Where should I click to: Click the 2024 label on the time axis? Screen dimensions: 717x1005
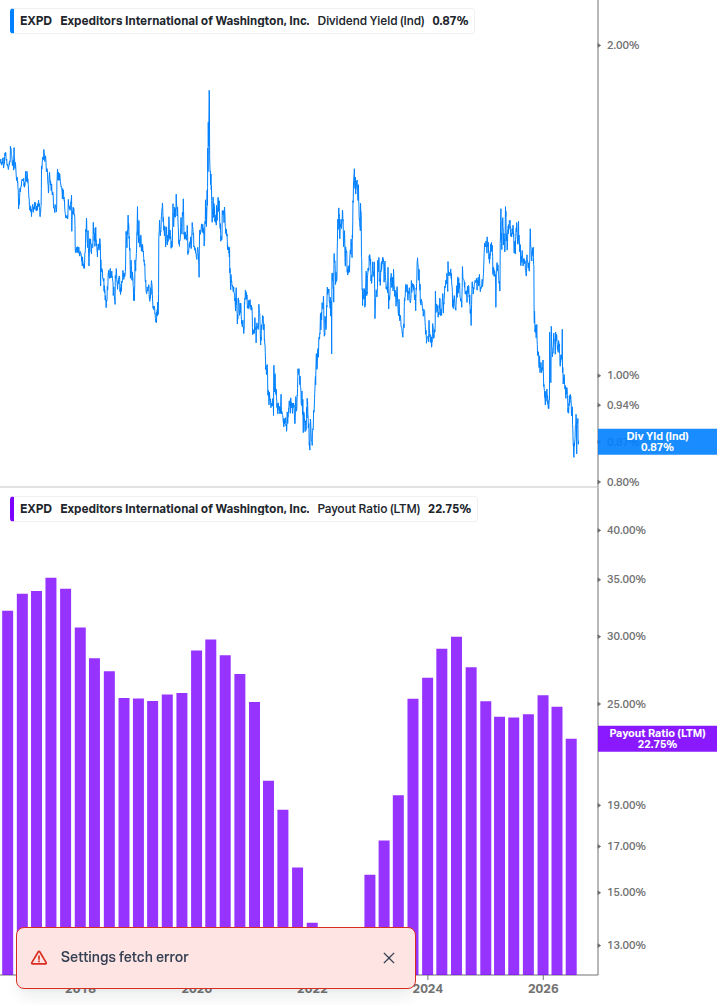428,989
